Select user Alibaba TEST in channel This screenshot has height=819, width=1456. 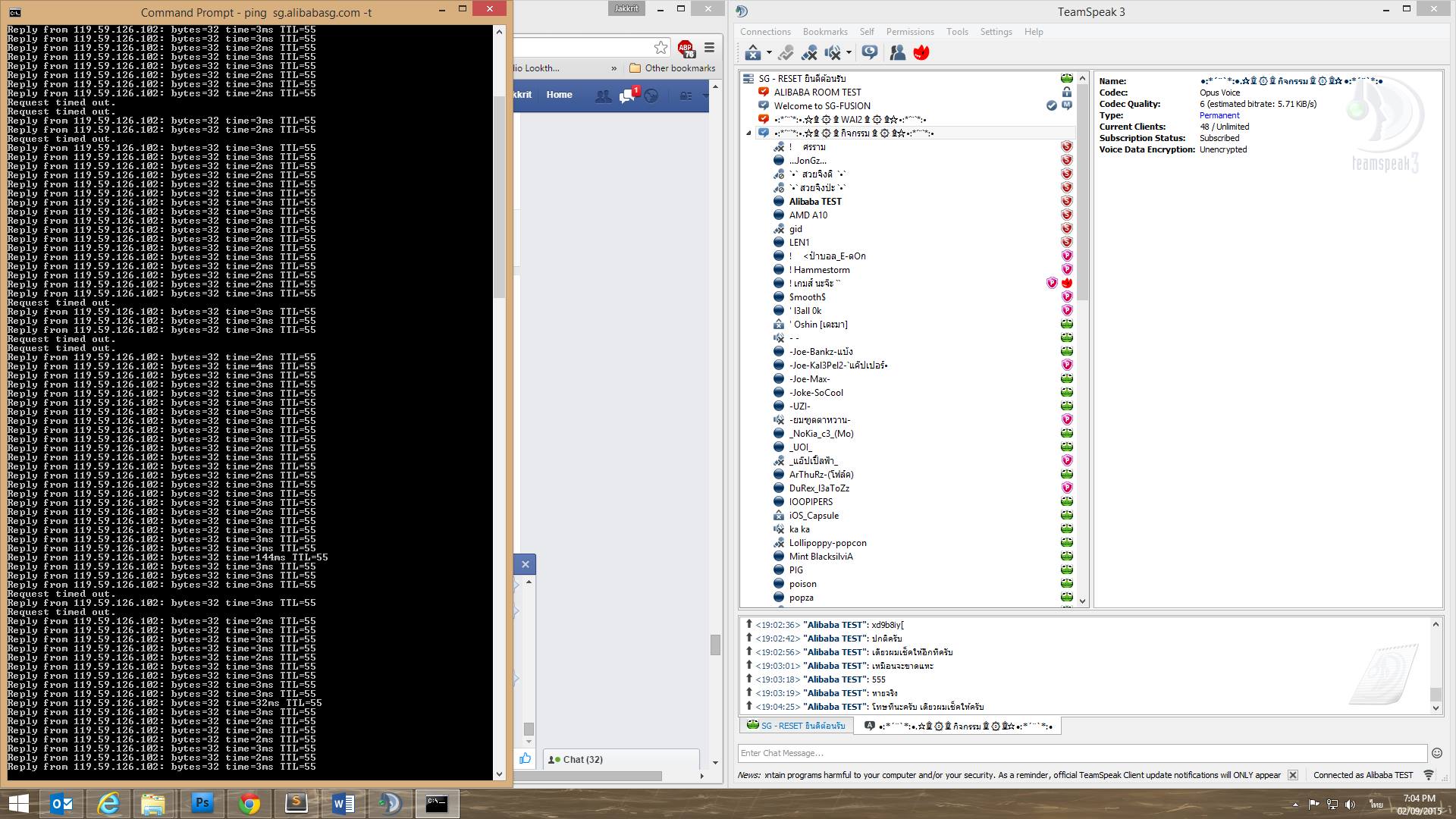[814, 202]
